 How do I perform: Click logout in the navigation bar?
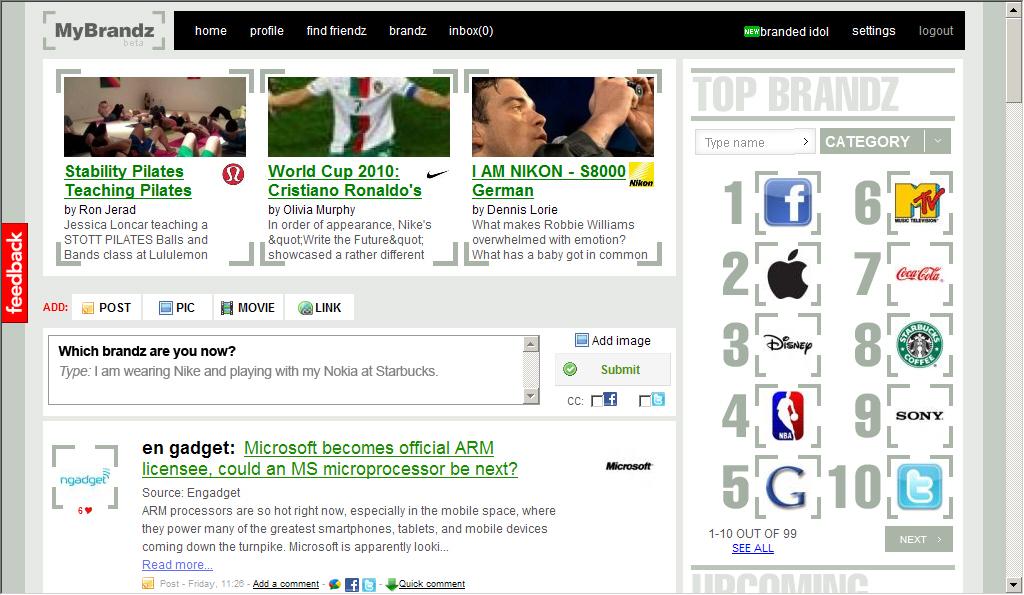pos(936,31)
